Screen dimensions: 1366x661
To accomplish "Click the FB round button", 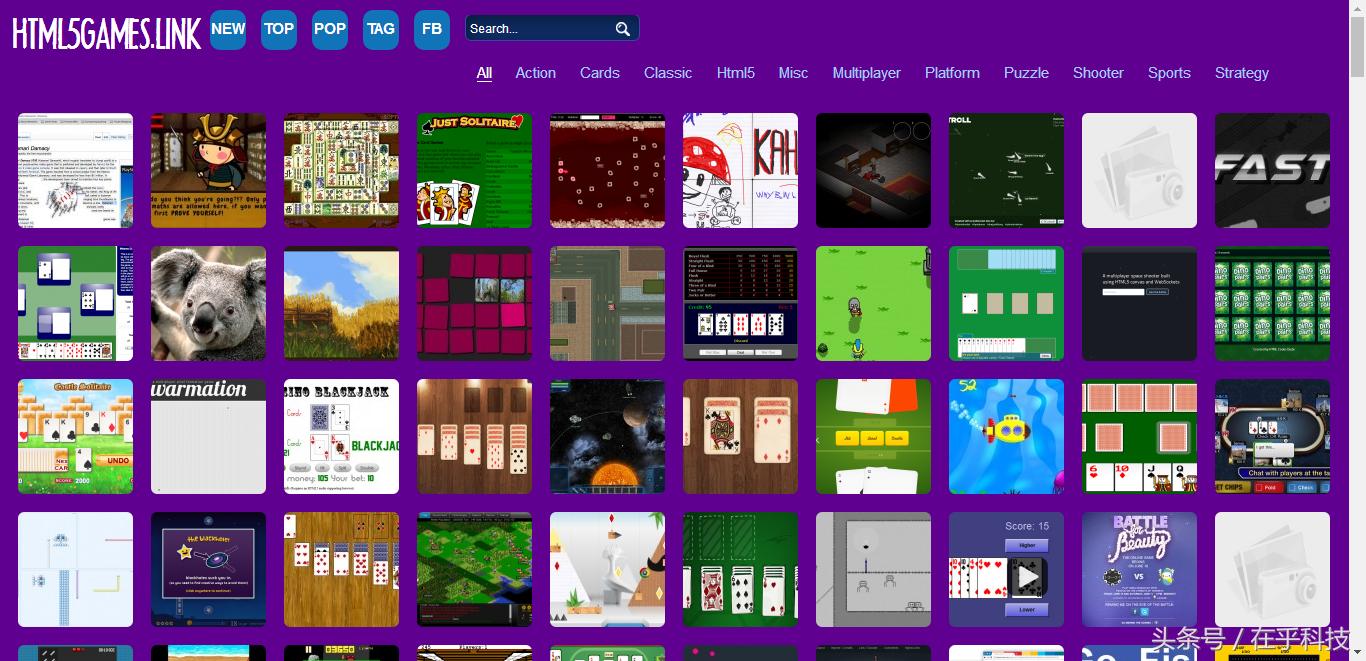I will 432,29.
